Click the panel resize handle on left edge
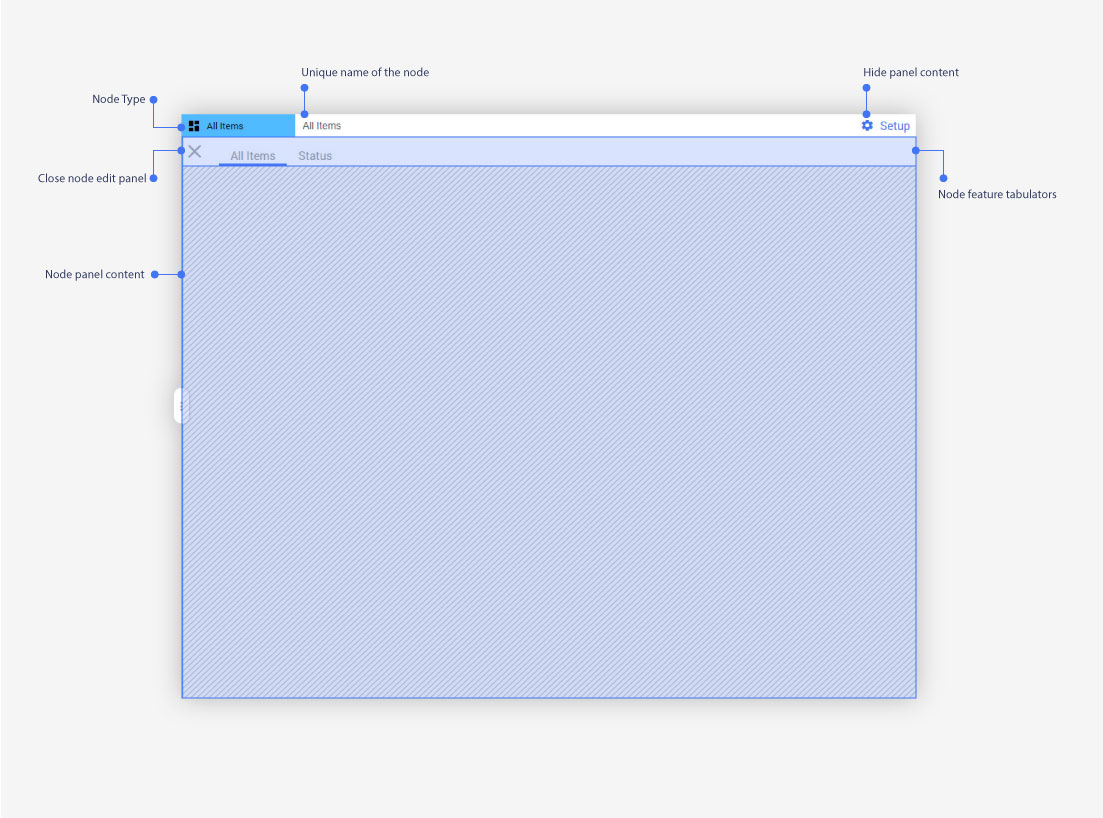1103x818 pixels. coord(181,406)
